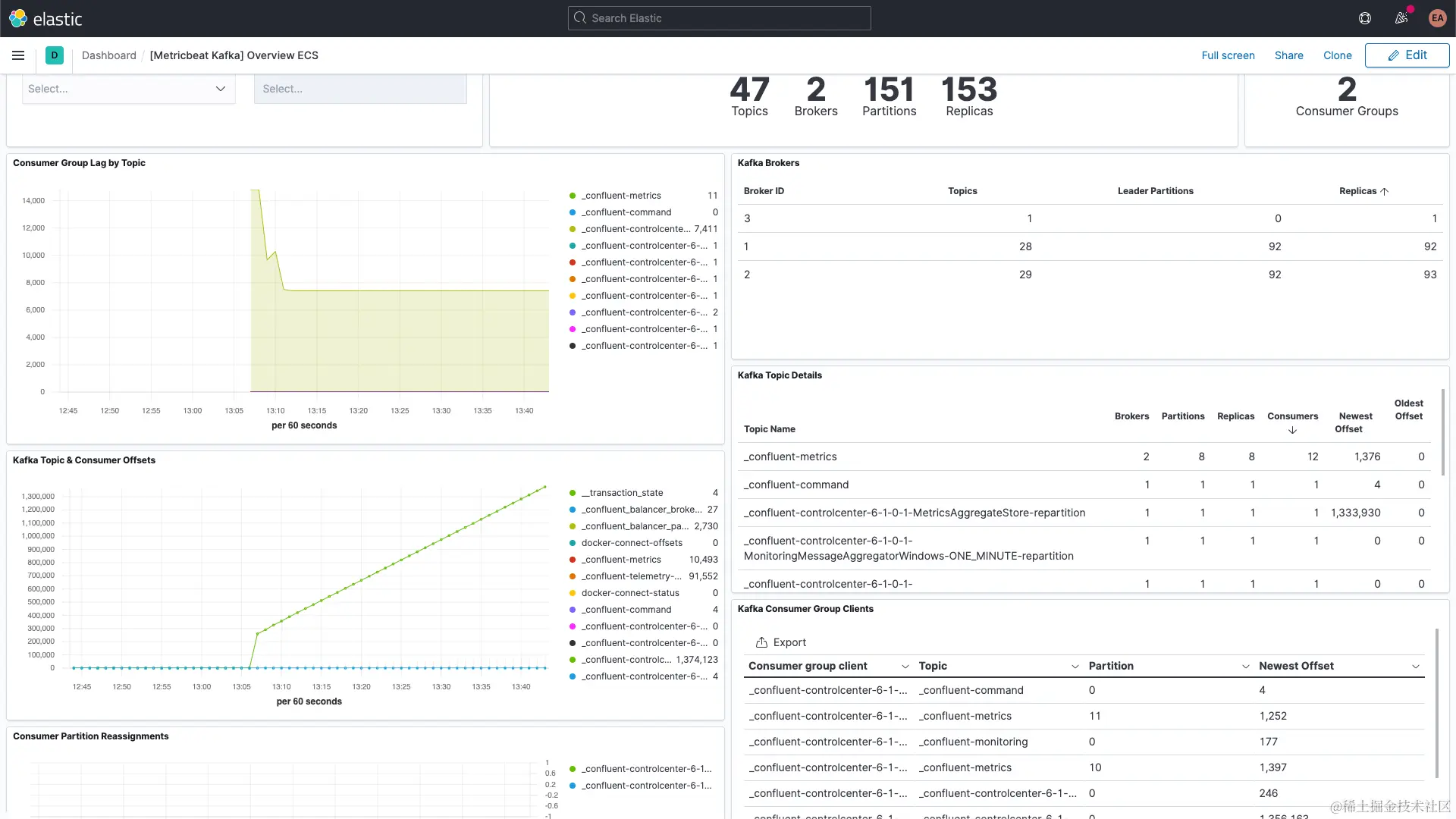
Task: Toggle visibility of _confluent-metrics series in lag legend
Action: [x=572, y=195]
